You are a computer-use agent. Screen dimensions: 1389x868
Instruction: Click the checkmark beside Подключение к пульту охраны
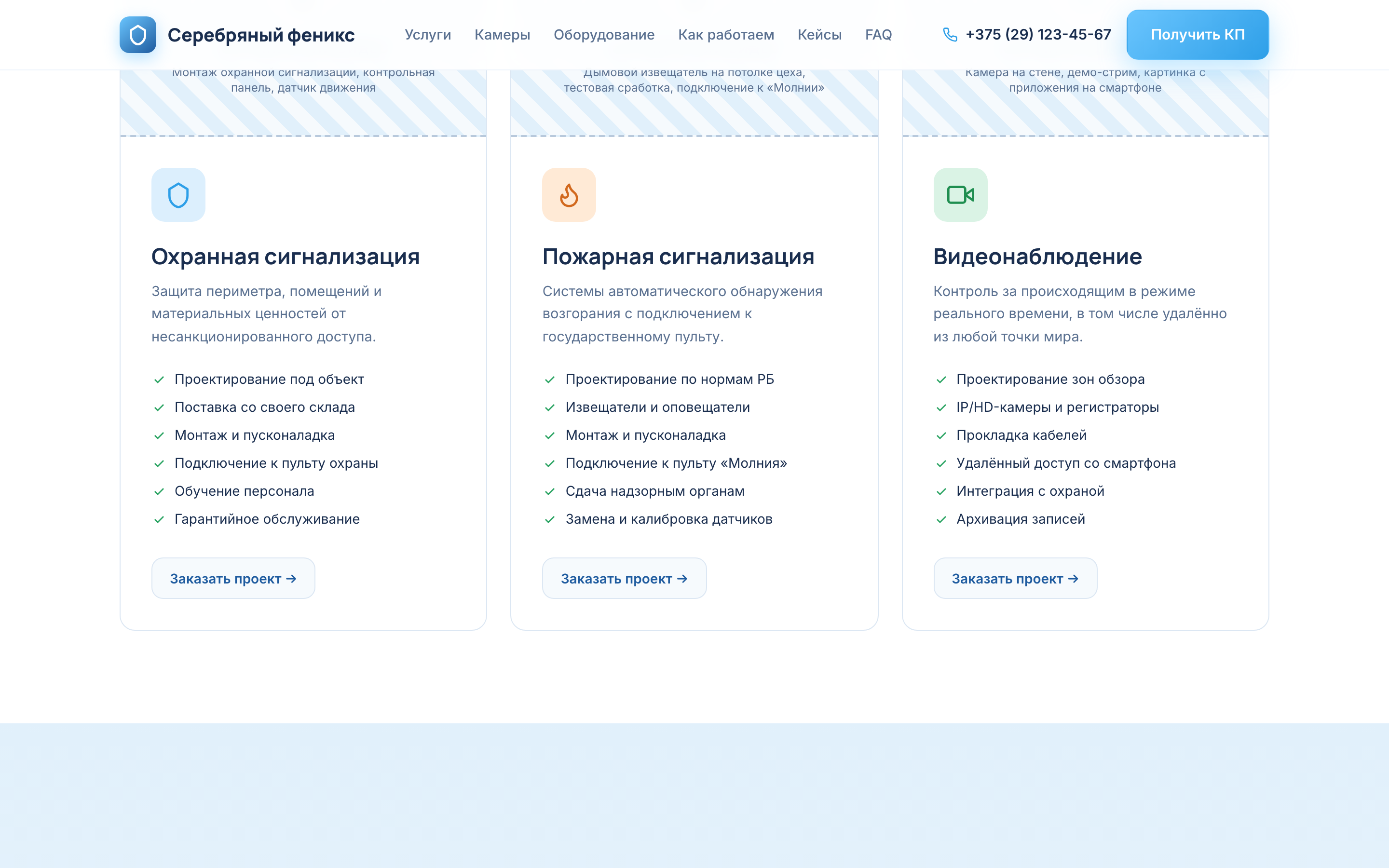point(159,463)
